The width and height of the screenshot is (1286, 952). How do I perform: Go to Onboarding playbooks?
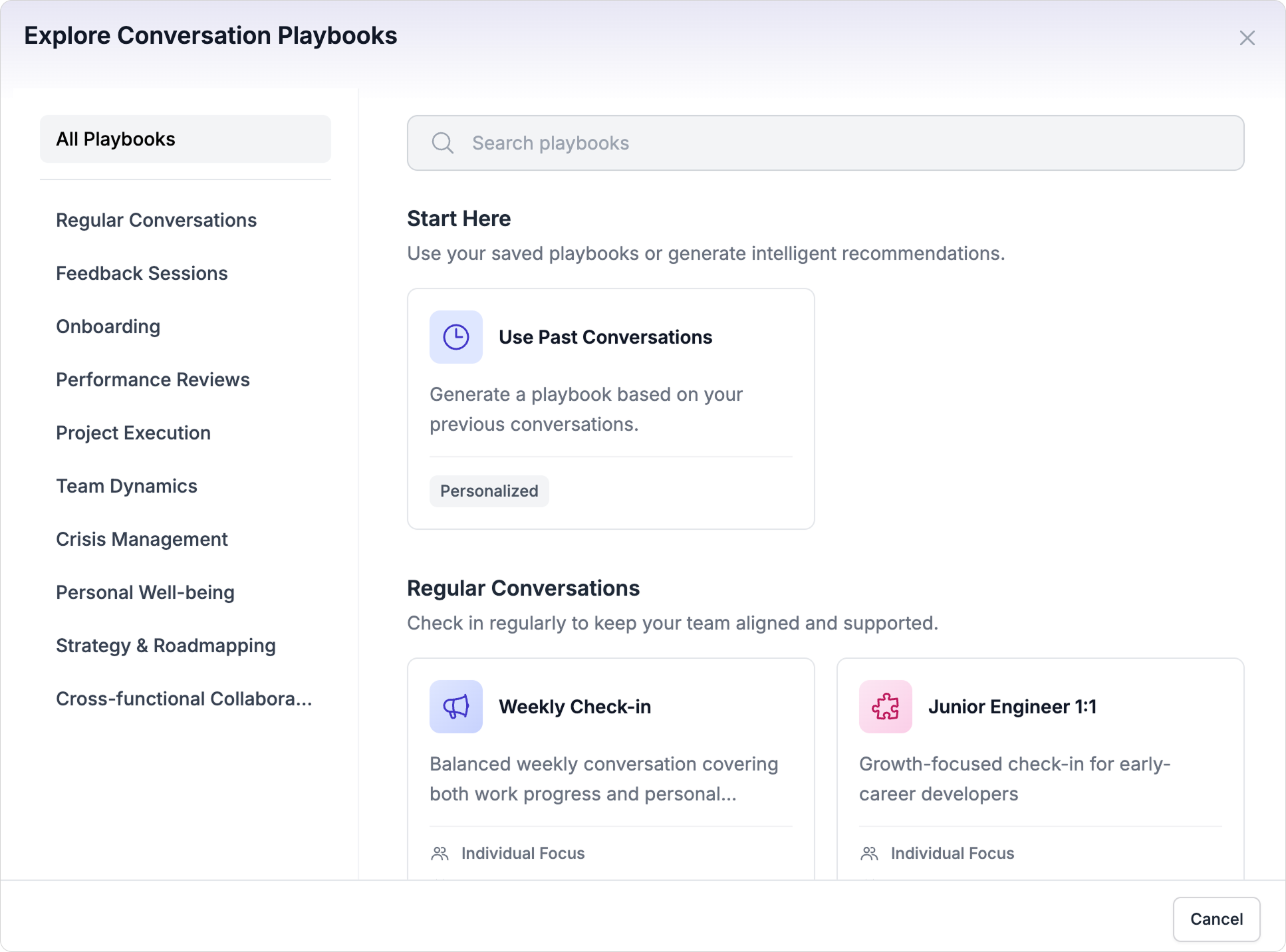[108, 326]
